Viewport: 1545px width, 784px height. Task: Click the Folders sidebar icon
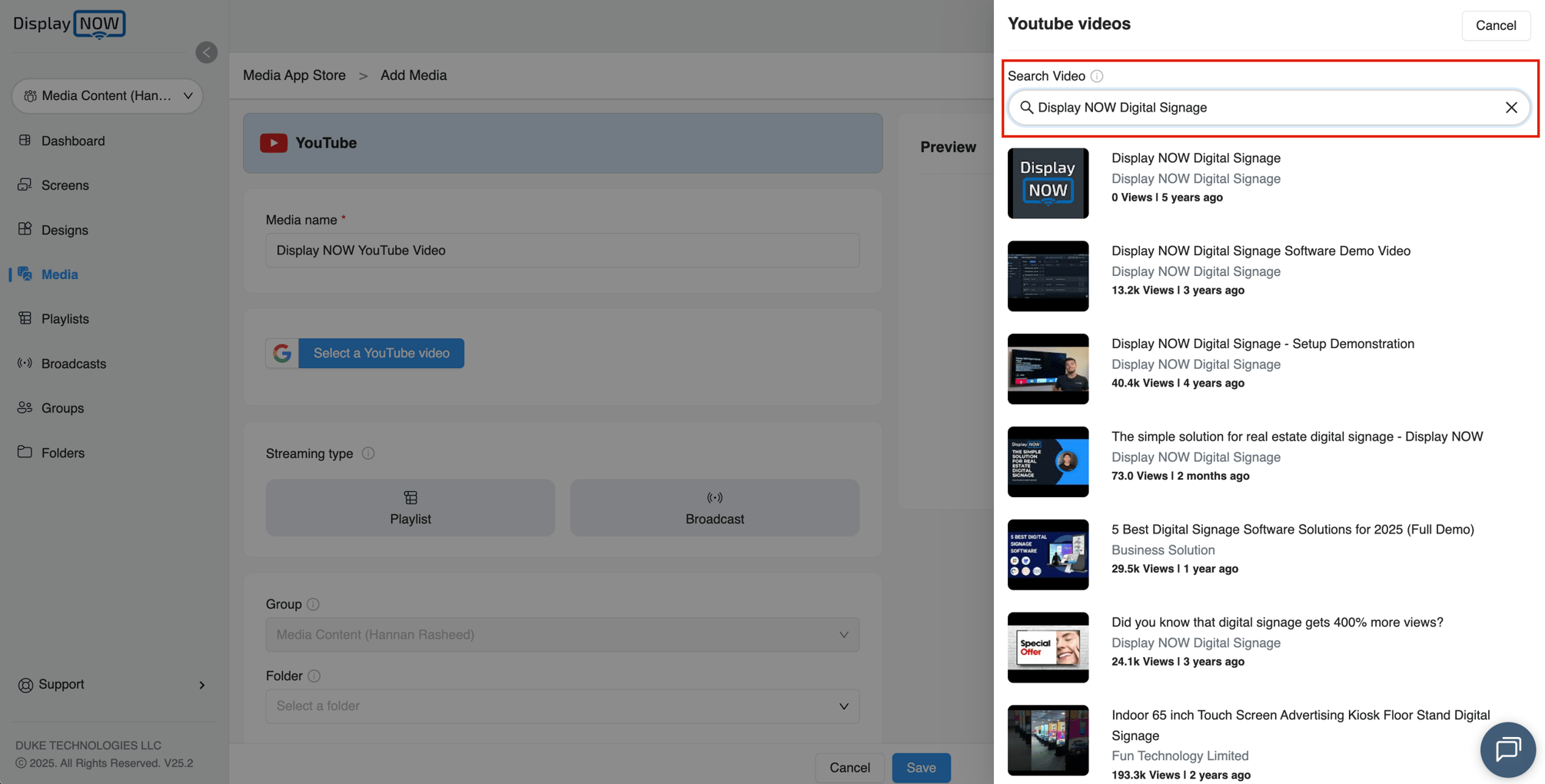[x=25, y=452]
